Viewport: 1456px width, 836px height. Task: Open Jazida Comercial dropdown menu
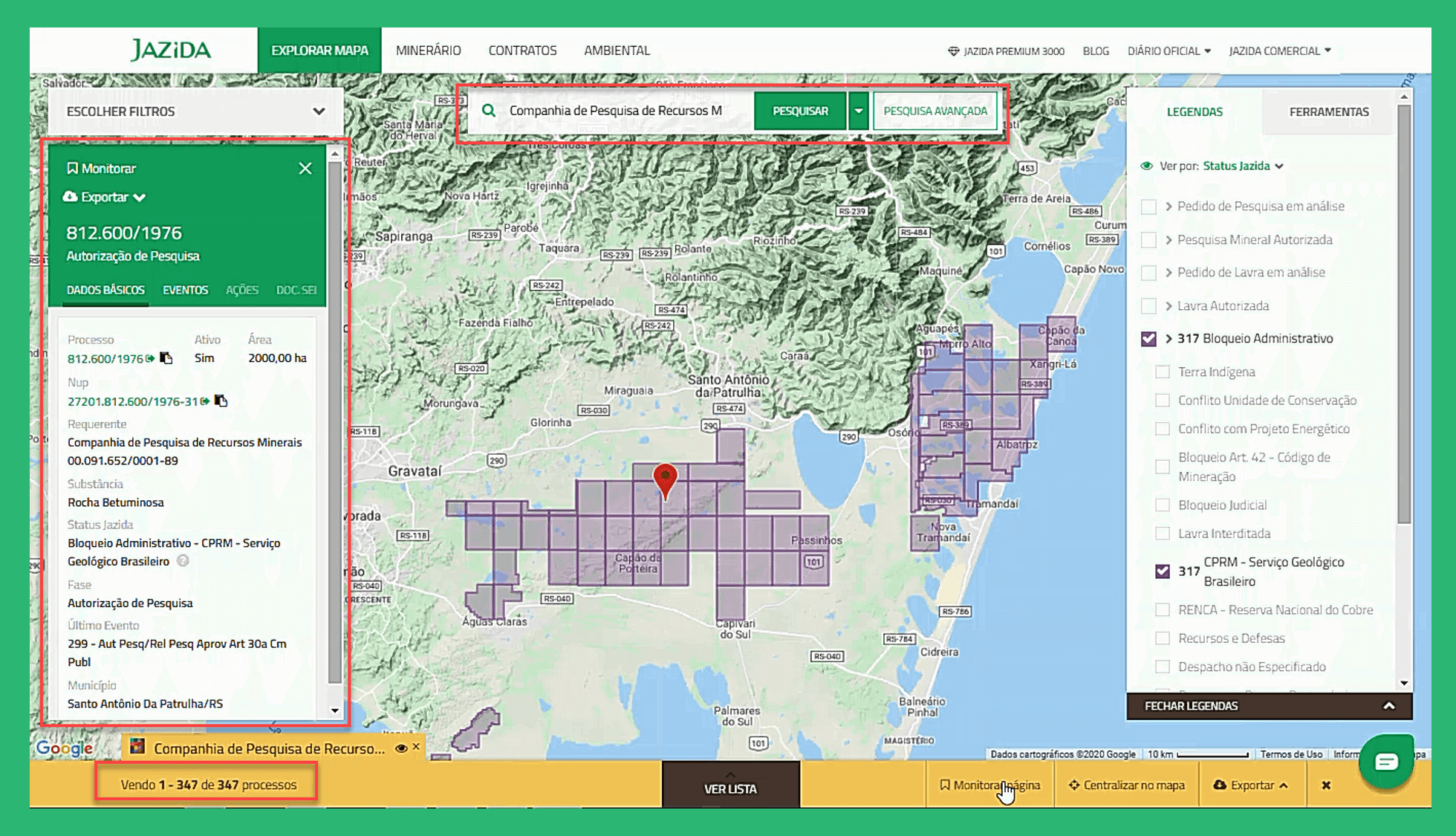coord(1280,51)
